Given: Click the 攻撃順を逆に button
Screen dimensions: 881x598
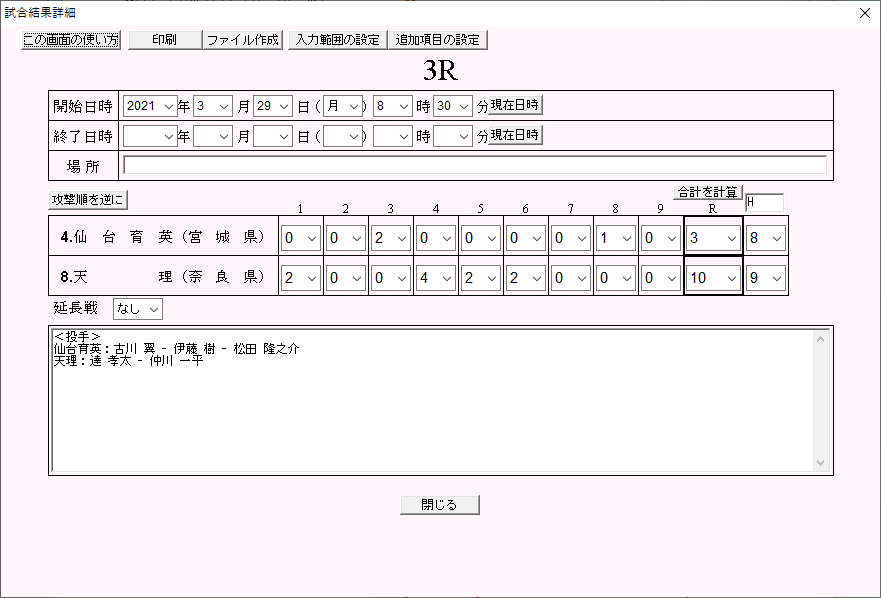Looking at the screenshot, I should tap(88, 200).
